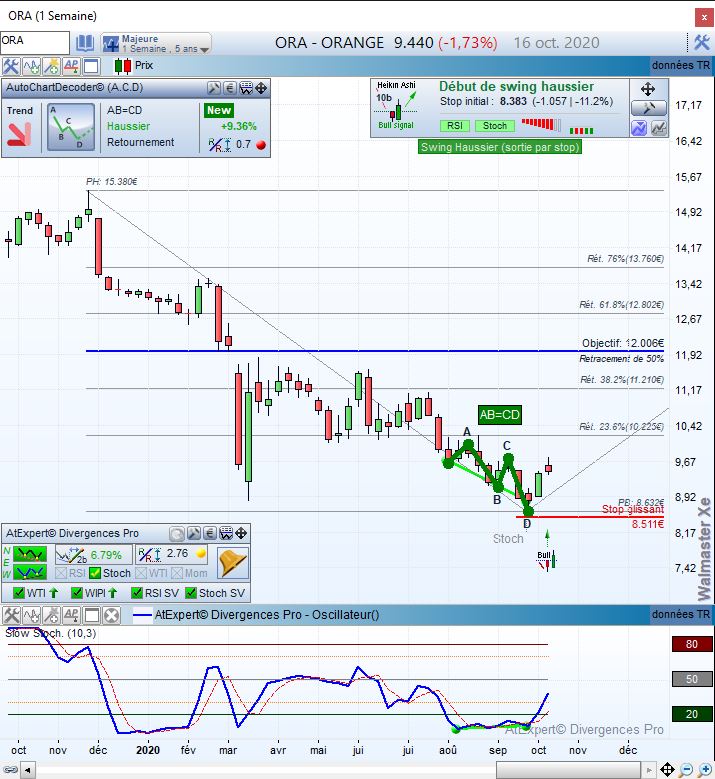Click the red 80 level marker
715x779 pixels.
pyautogui.click(x=692, y=644)
